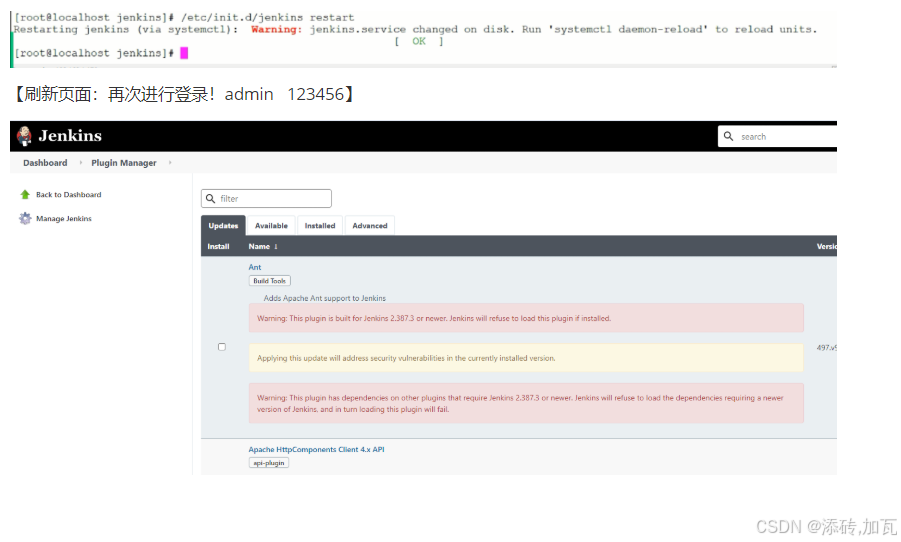
Task: Go Back to Dashboard link
Action: 68,195
